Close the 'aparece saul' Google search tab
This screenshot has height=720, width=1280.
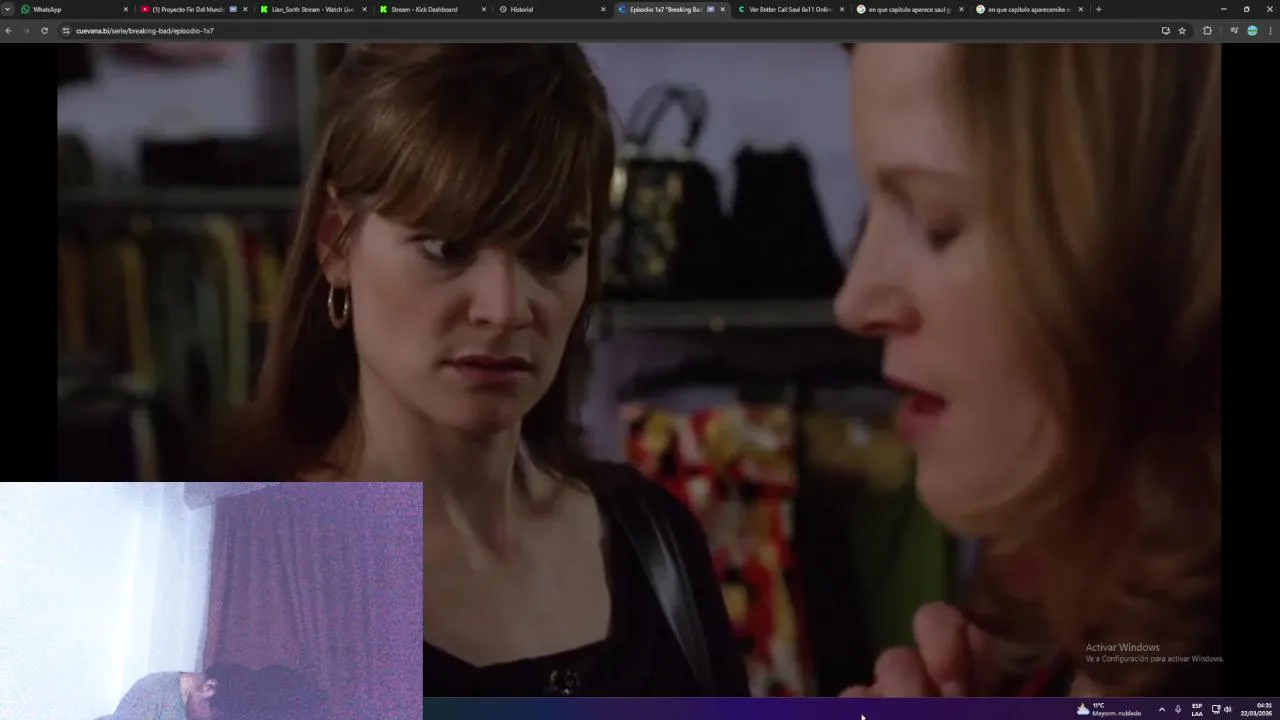point(961,9)
